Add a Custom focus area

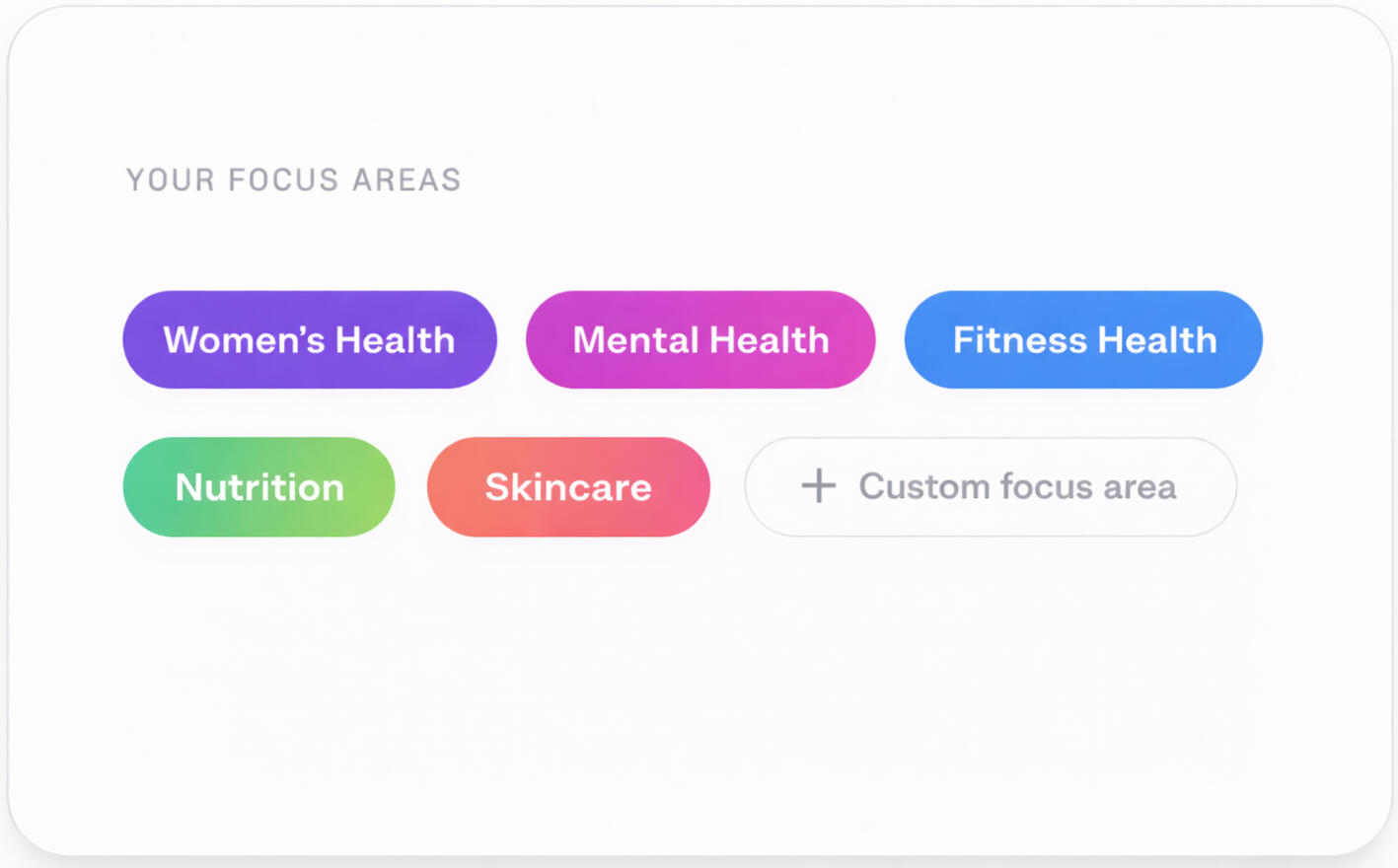coord(990,487)
